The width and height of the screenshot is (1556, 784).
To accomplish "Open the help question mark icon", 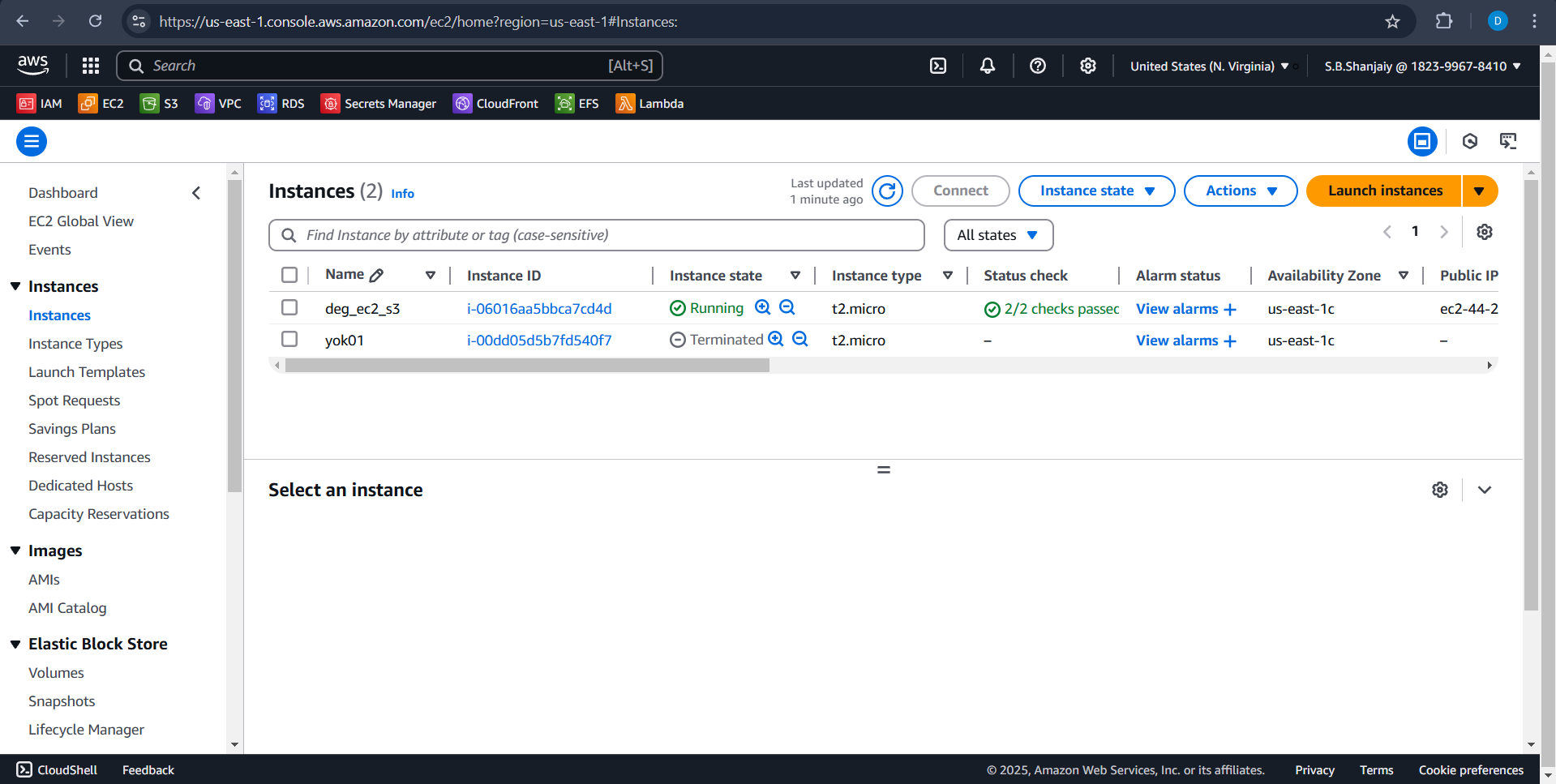I will (x=1038, y=66).
